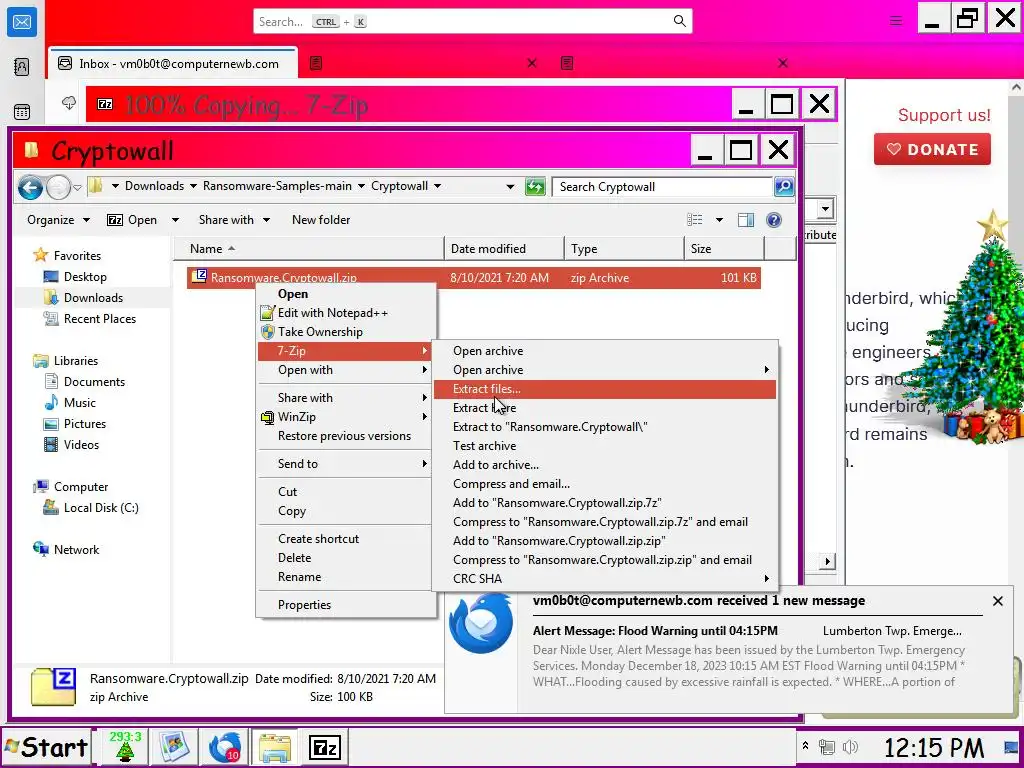Open the Calendar sidebar icon
The image size is (1024, 768).
click(22, 112)
